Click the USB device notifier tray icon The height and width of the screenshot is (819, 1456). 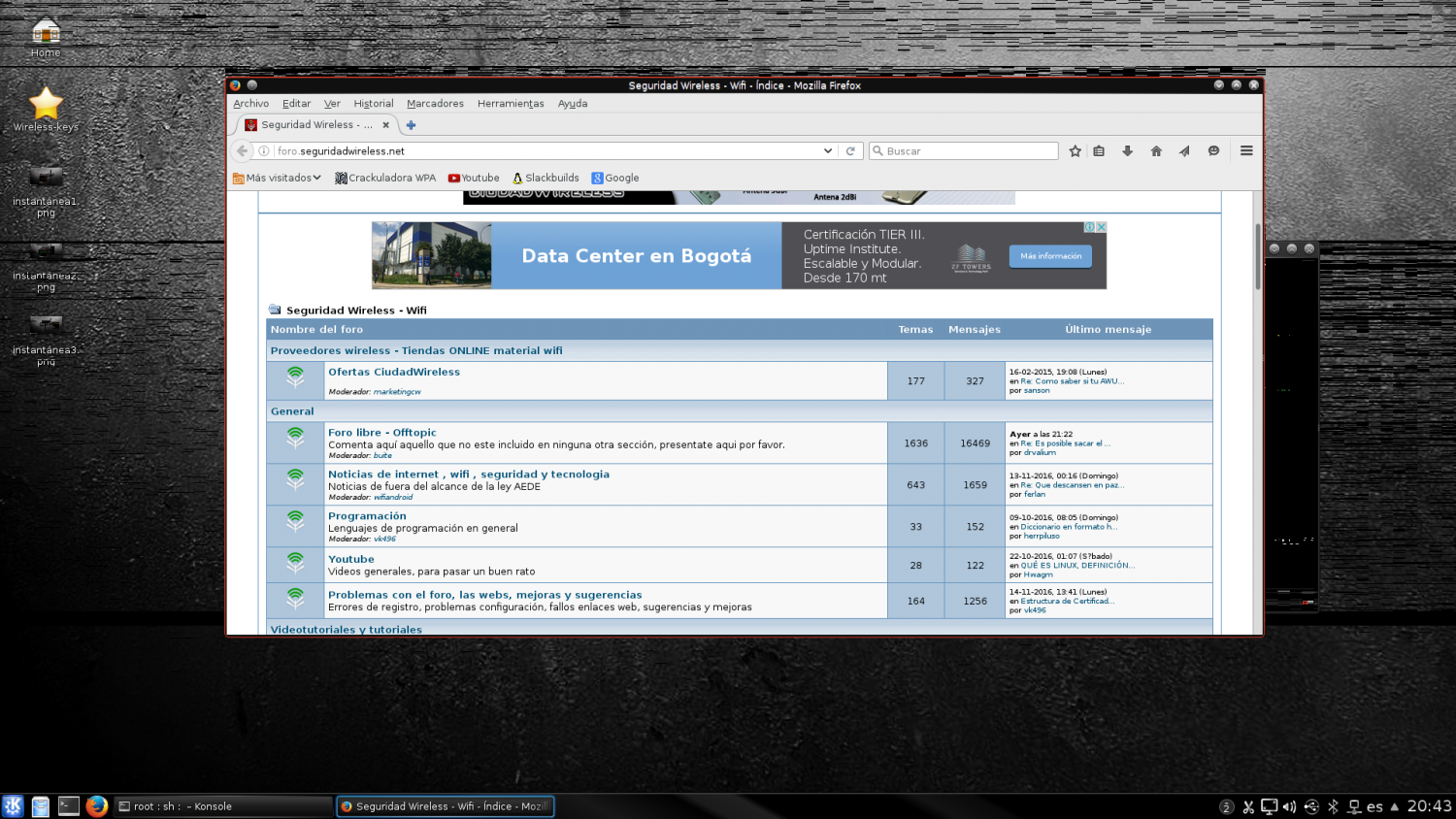click(1311, 806)
